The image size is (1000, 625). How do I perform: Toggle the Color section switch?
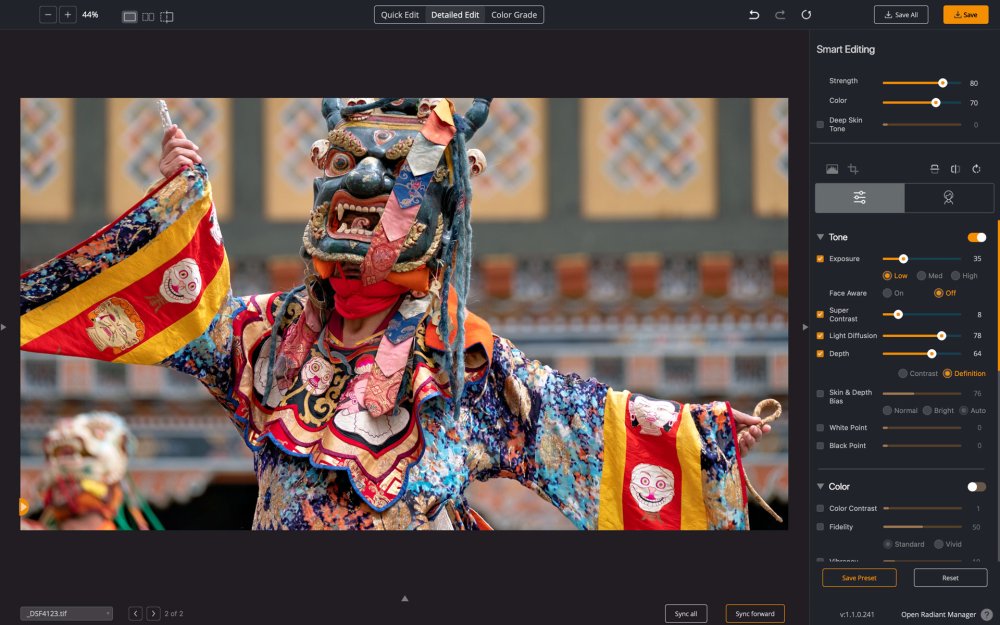[976, 487]
